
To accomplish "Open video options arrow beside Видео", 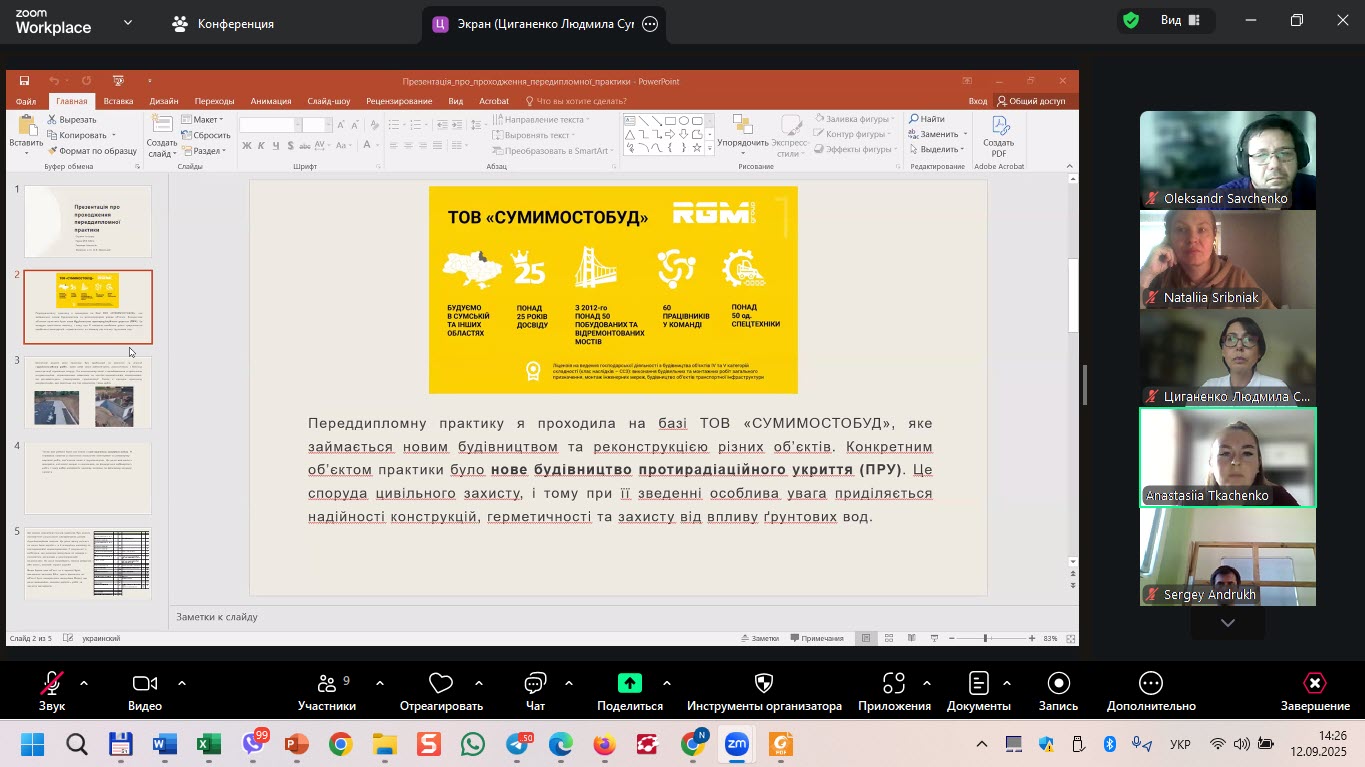I will (x=181, y=684).
